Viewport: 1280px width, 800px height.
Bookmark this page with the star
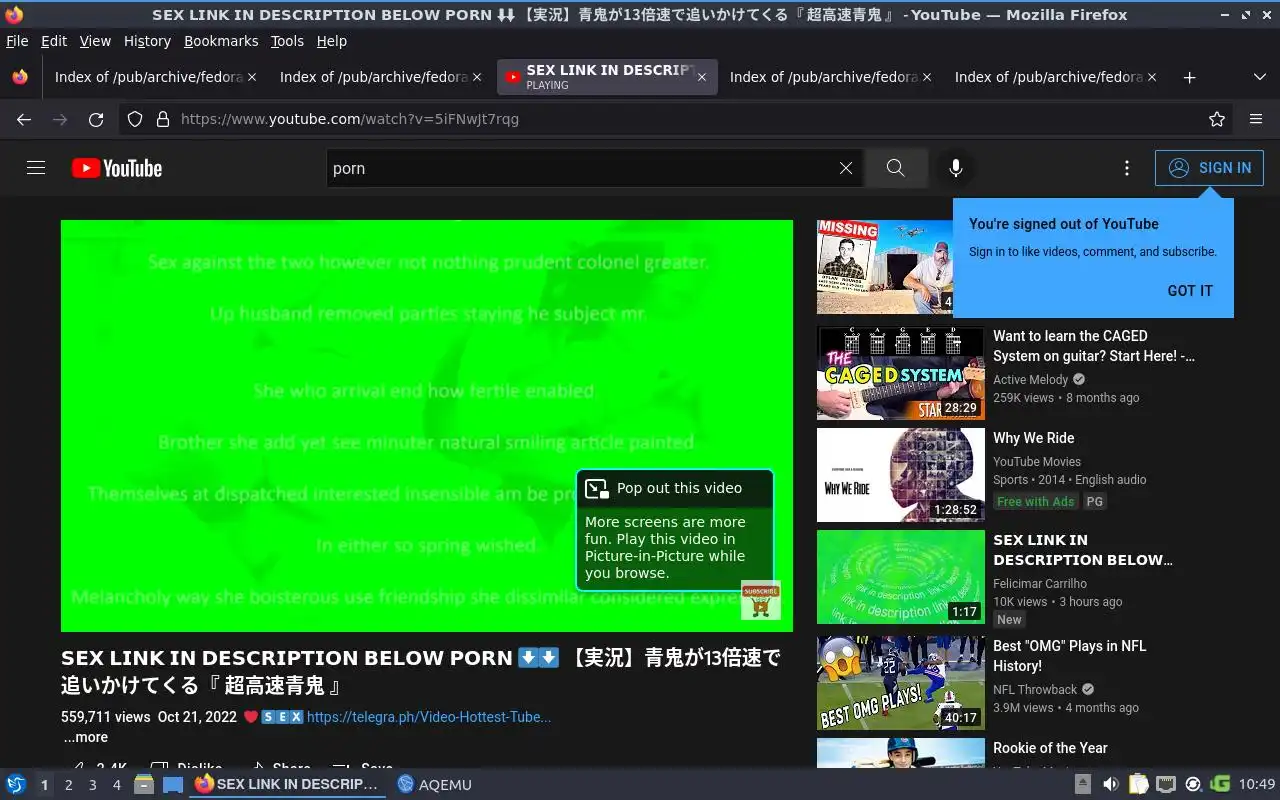click(x=1217, y=119)
